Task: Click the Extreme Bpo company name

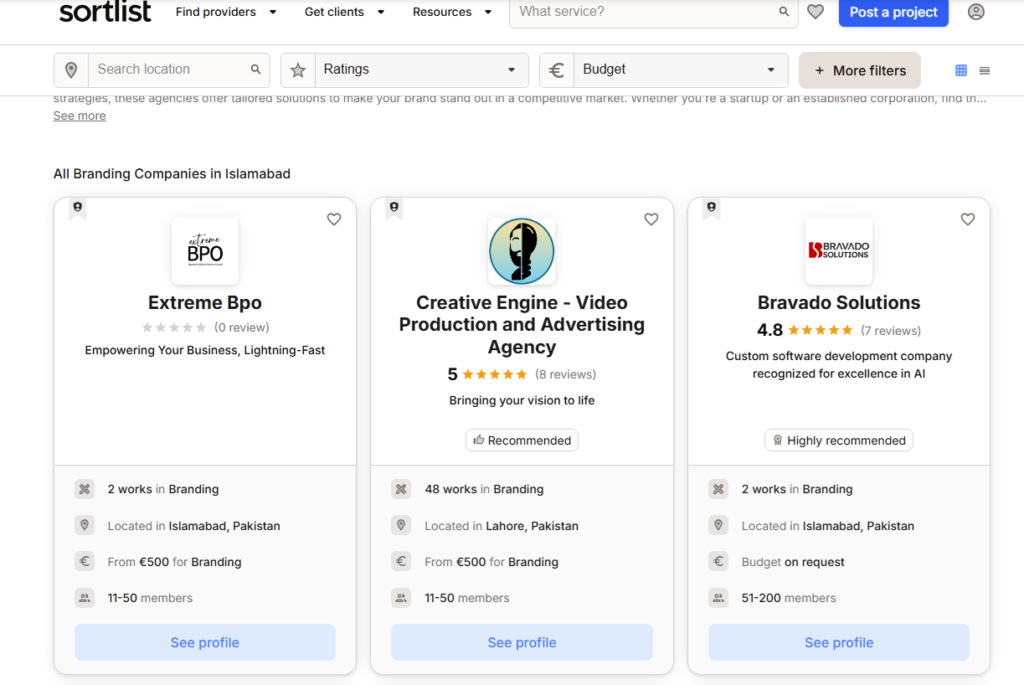Action: [205, 302]
